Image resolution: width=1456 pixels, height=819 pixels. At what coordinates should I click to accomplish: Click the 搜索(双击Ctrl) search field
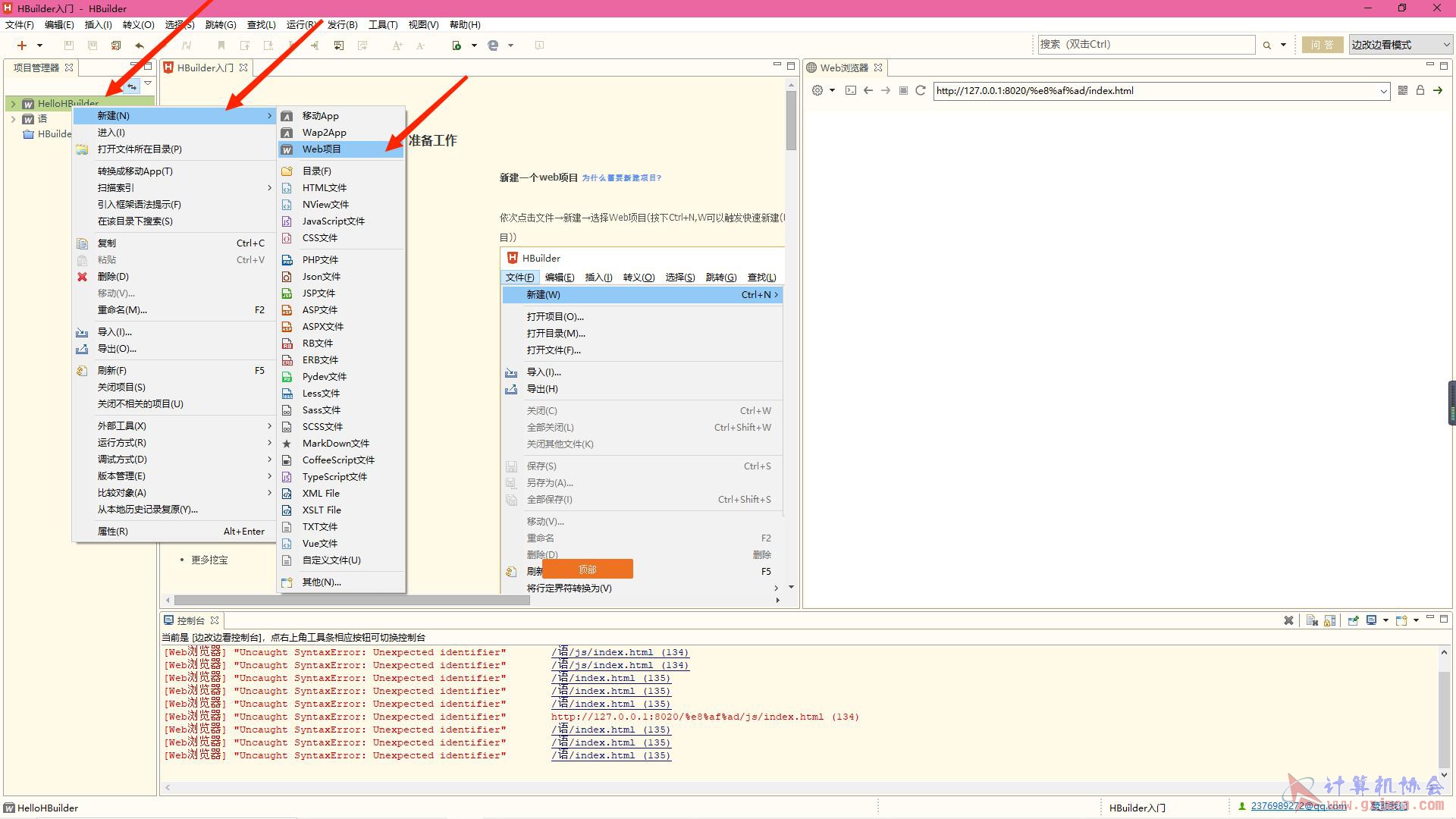tap(1146, 45)
